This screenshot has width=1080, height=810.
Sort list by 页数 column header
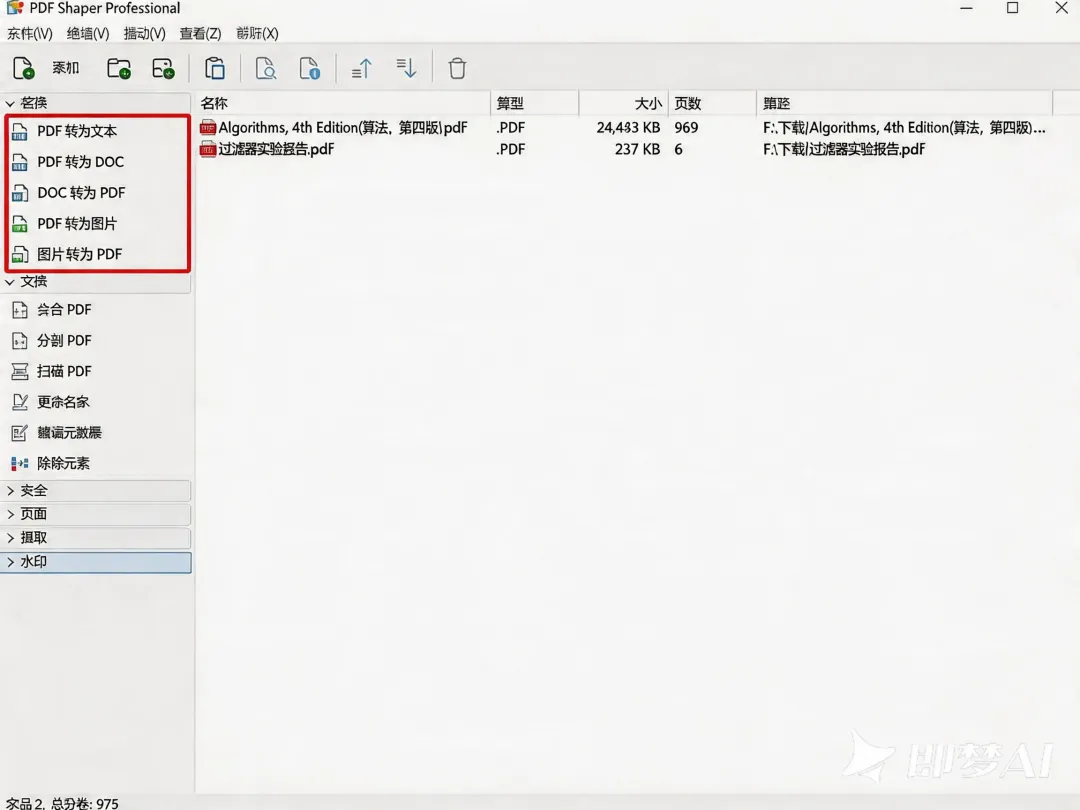coord(712,103)
